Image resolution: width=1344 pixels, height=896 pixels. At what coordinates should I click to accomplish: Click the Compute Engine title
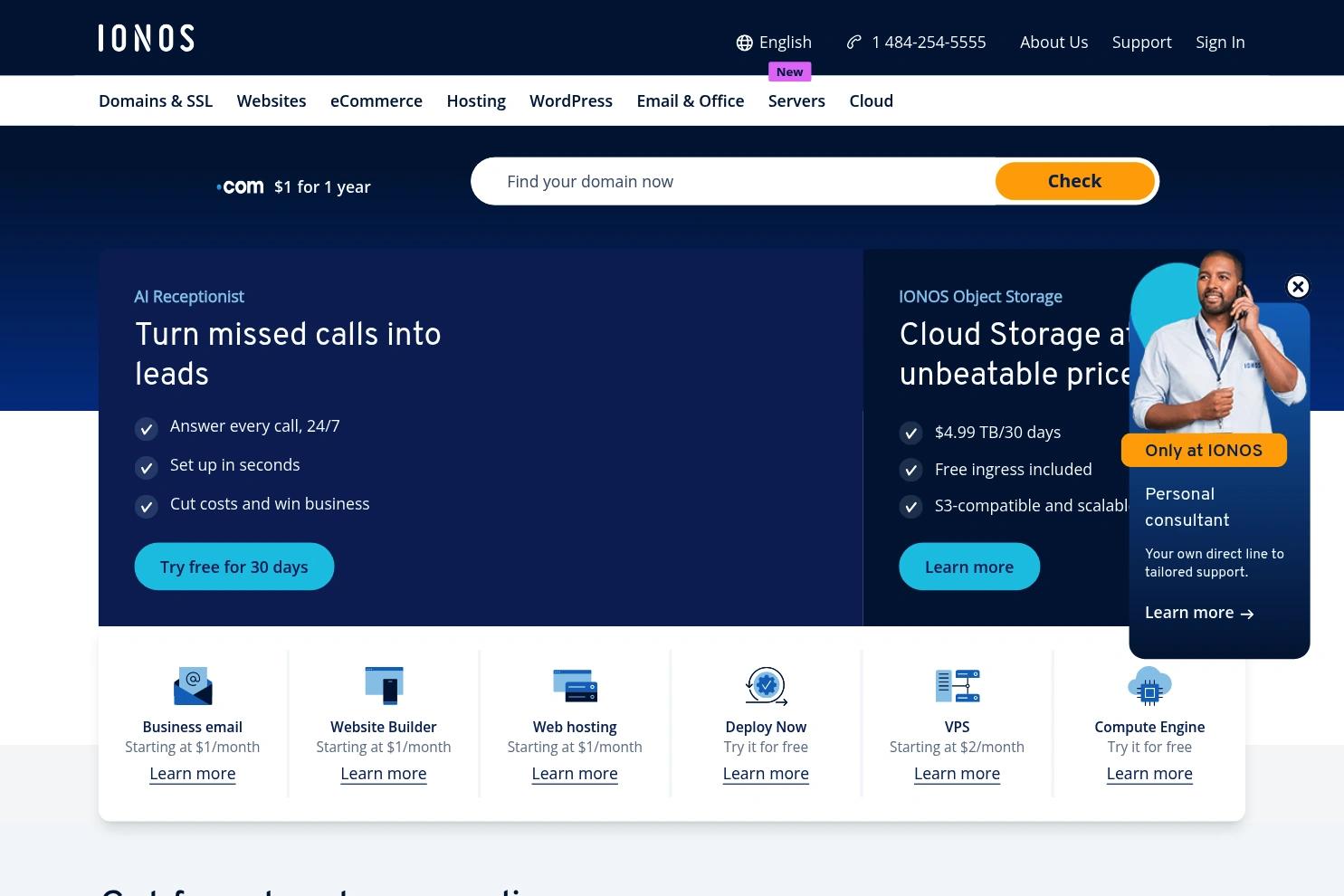pos(1149,727)
